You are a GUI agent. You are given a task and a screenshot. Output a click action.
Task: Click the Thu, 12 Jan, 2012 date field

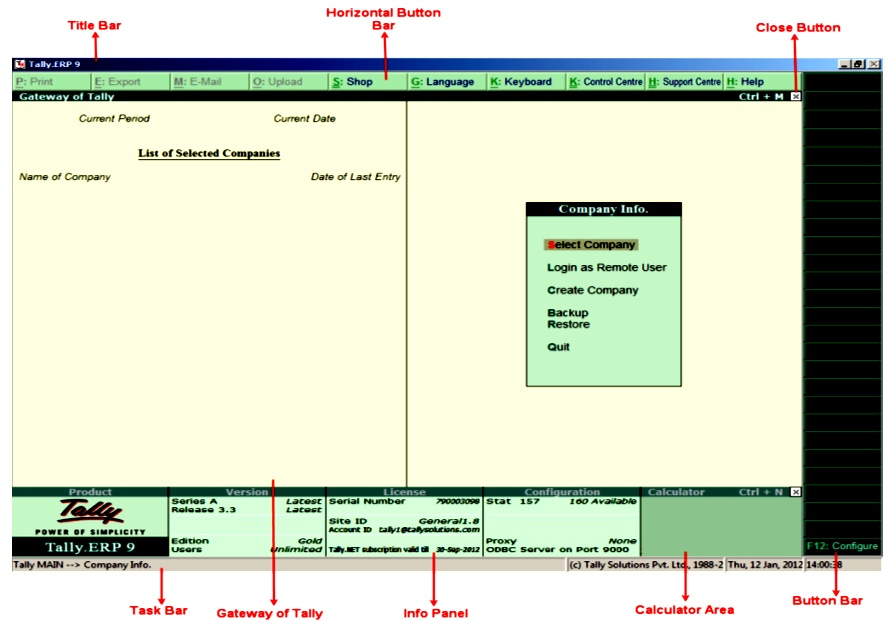pyautogui.click(x=765, y=565)
